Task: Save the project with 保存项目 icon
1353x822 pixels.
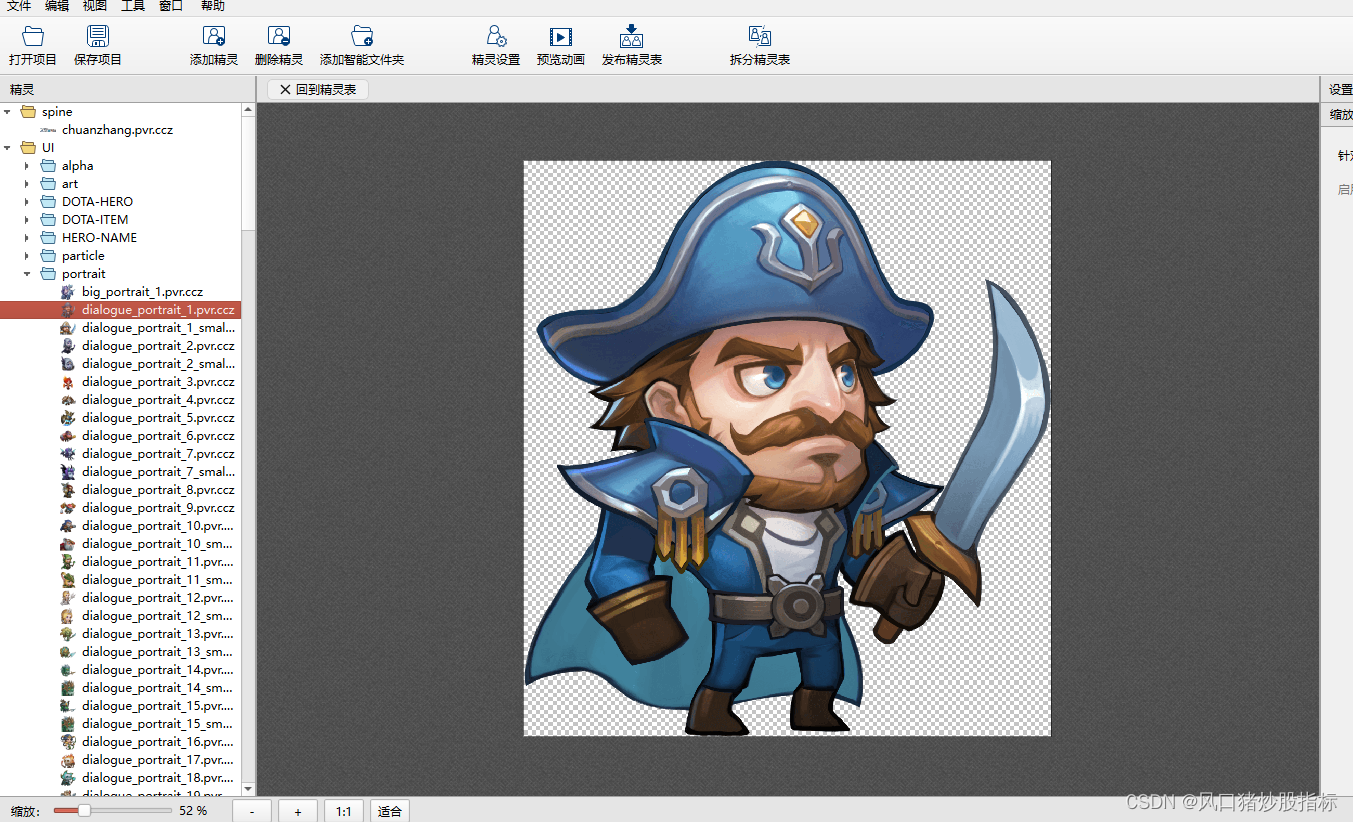Action: click(x=97, y=37)
